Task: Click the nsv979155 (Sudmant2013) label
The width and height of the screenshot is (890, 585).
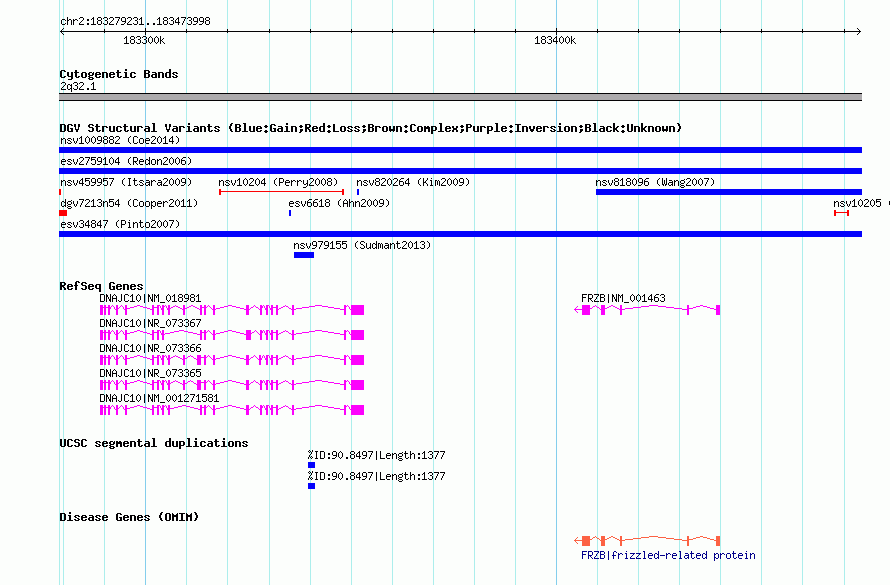Action: tap(362, 245)
